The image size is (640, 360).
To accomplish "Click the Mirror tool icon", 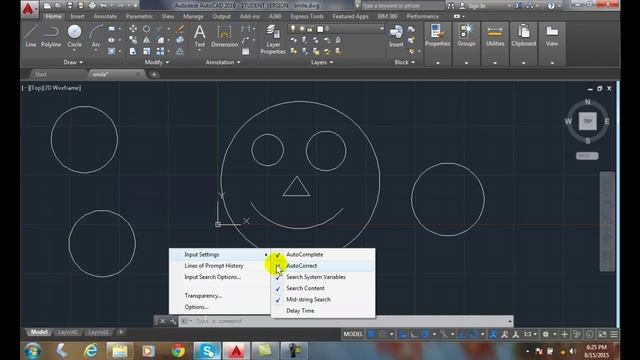I will pyautogui.click(x=147, y=40).
